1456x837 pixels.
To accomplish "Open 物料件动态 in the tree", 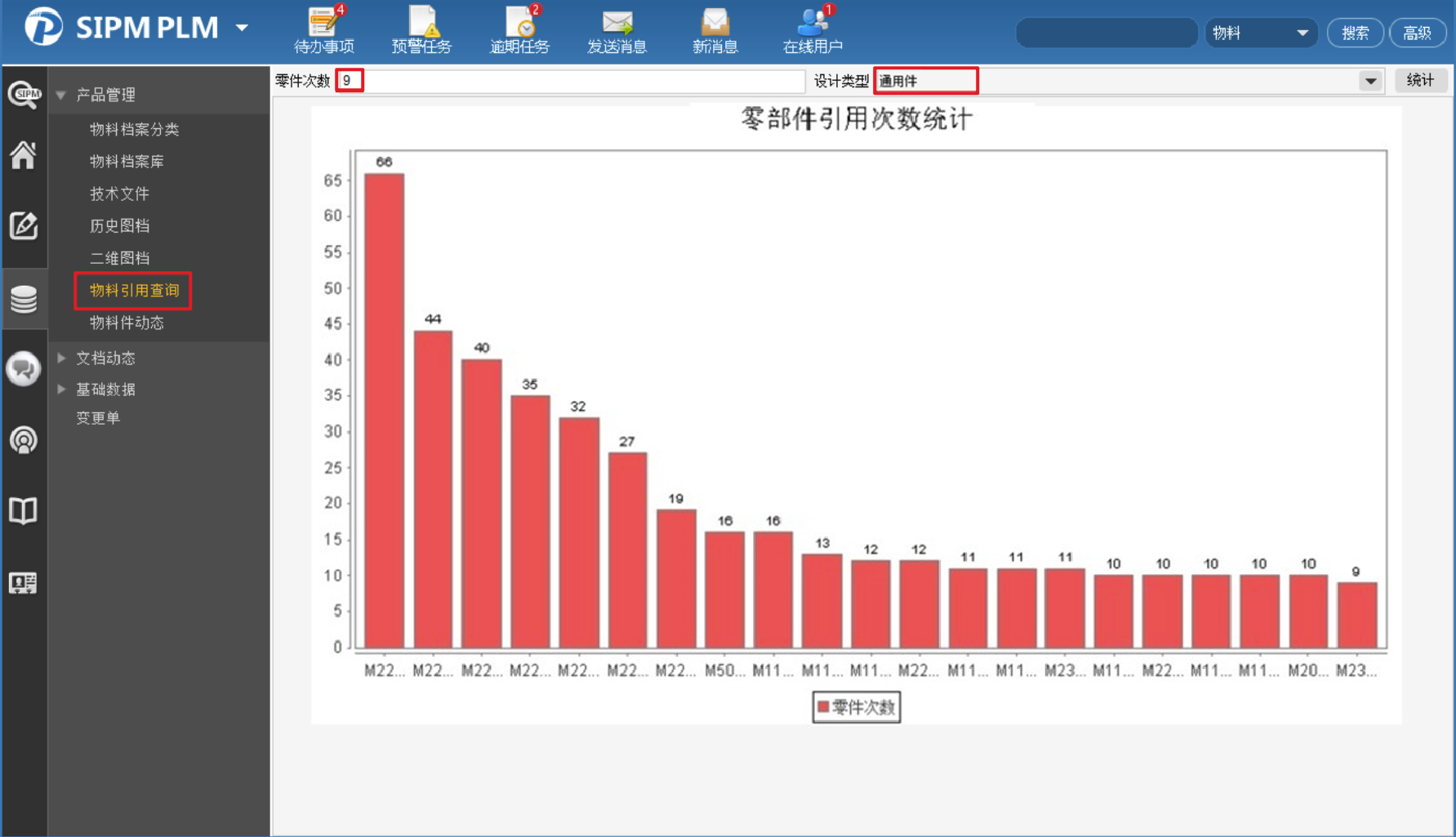I will point(127,323).
